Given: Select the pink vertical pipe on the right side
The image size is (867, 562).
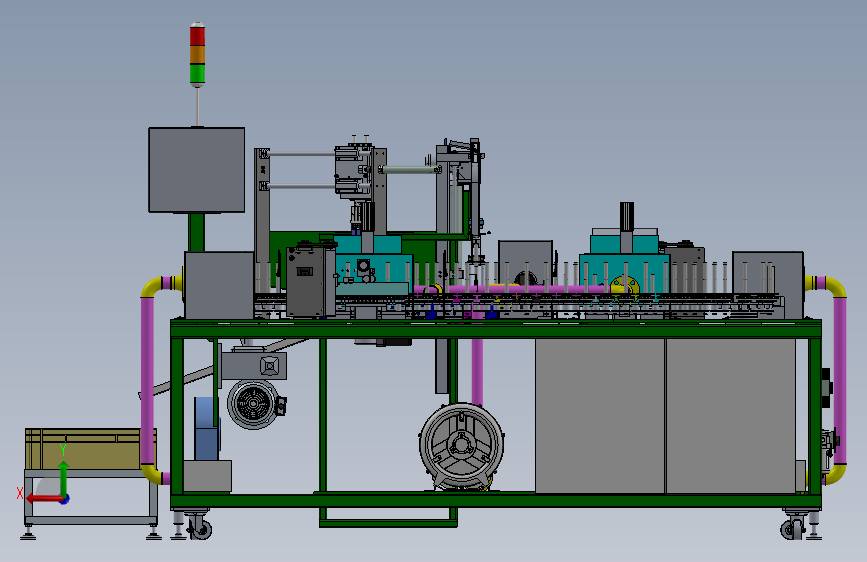Looking at the screenshot, I should (x=839, y=381).
